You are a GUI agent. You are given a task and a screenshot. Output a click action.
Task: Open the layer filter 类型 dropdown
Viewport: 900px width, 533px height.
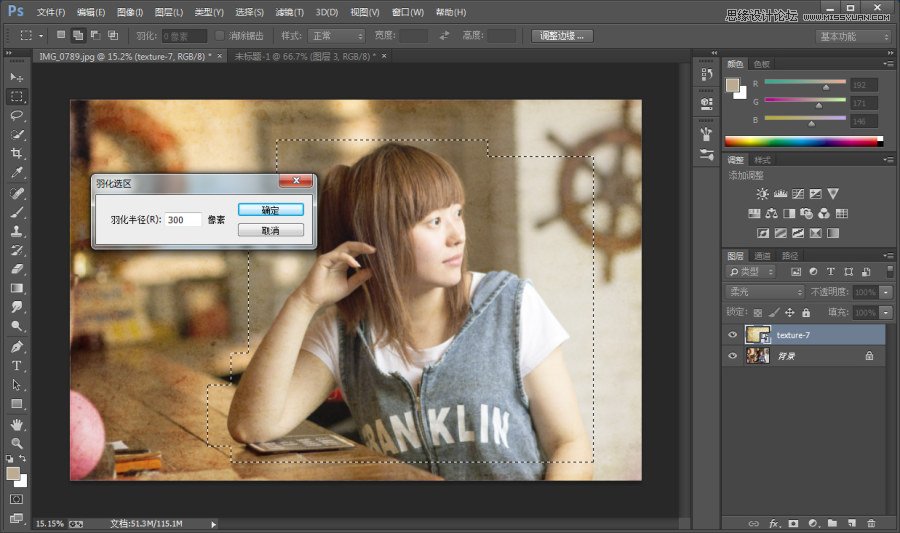(751, 271)
